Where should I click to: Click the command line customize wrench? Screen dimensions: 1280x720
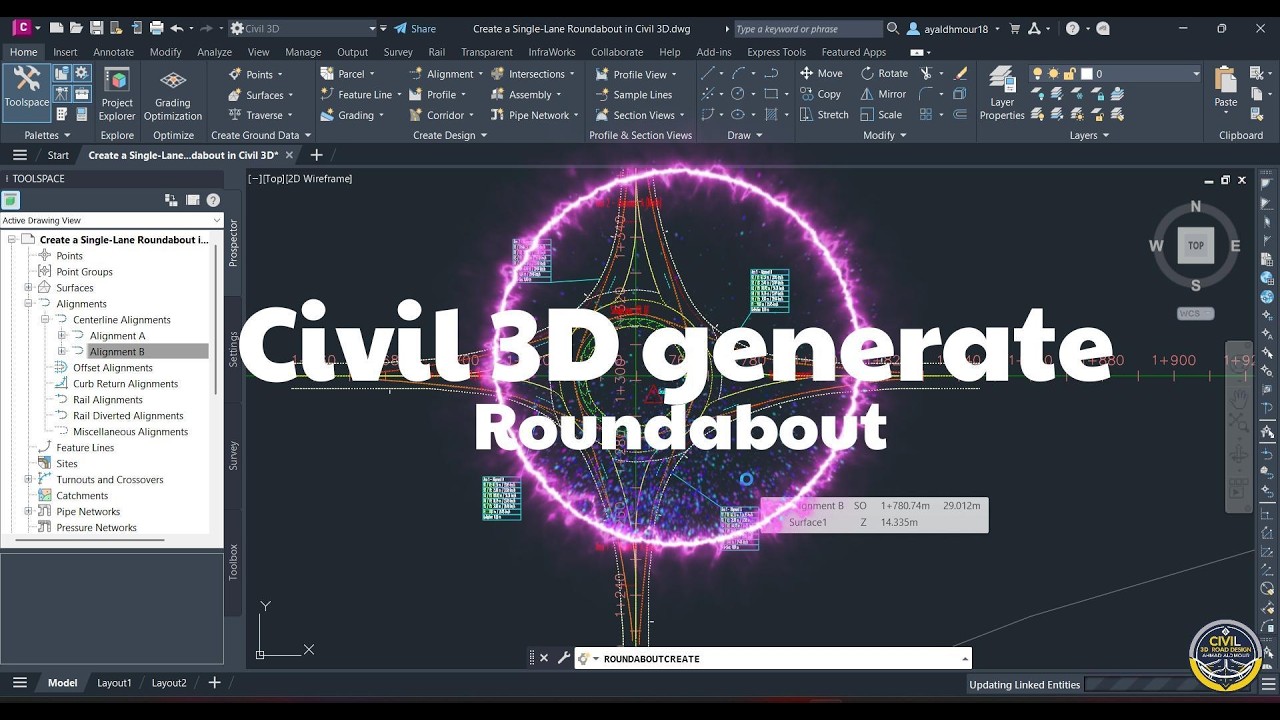563,658
